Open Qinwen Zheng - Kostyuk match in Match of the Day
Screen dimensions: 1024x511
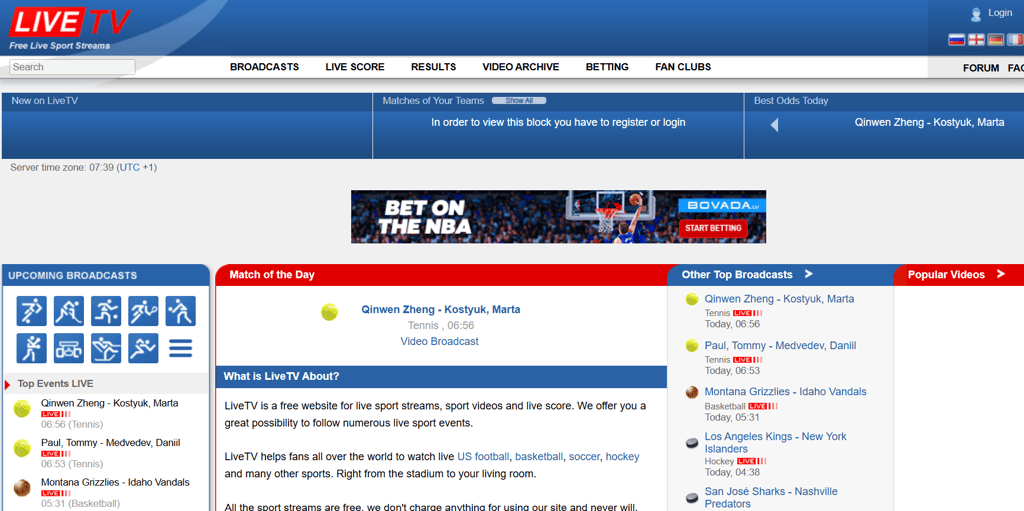point(441,310)
